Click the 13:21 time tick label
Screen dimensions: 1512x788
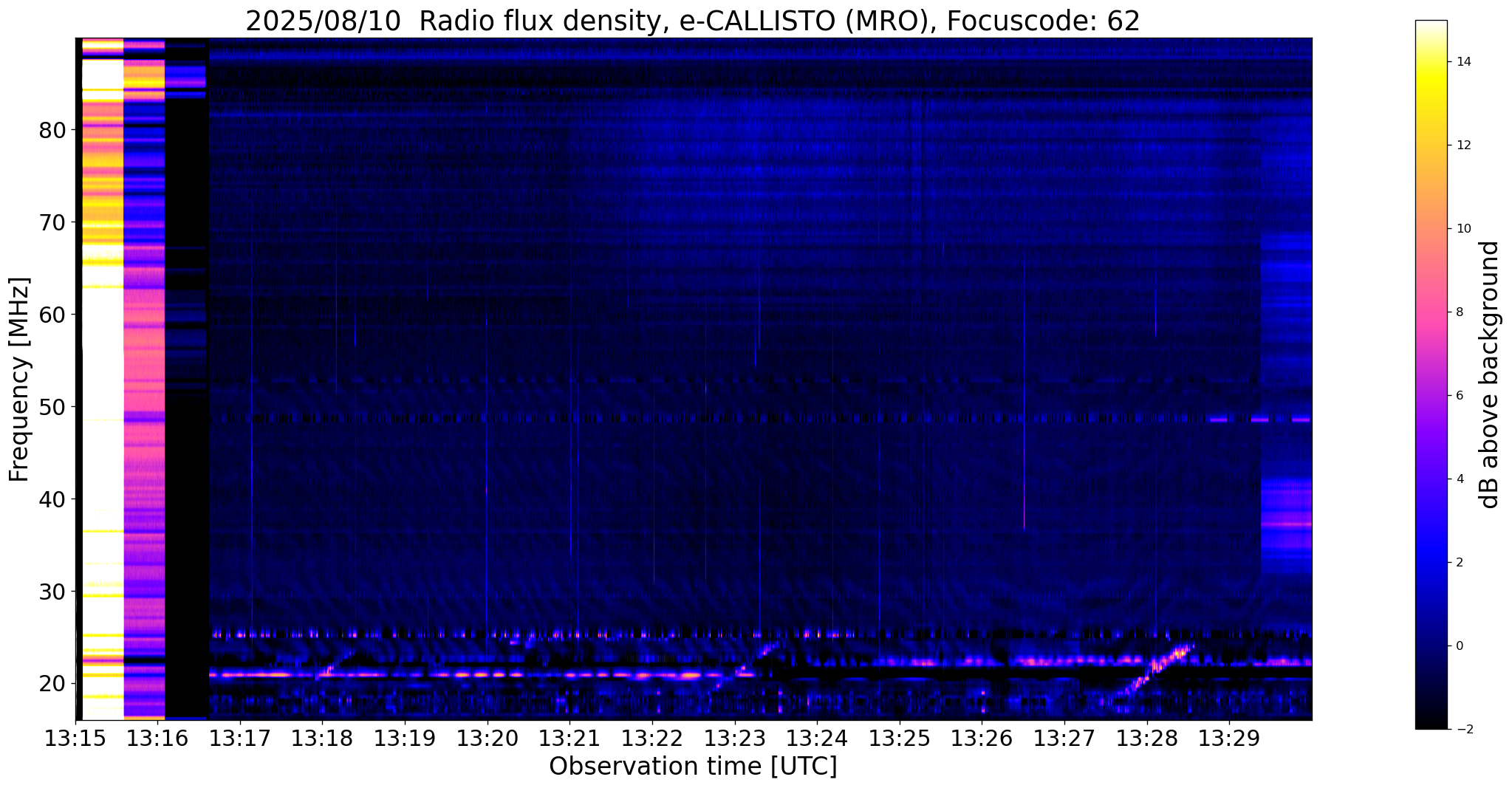click(569, 737)
